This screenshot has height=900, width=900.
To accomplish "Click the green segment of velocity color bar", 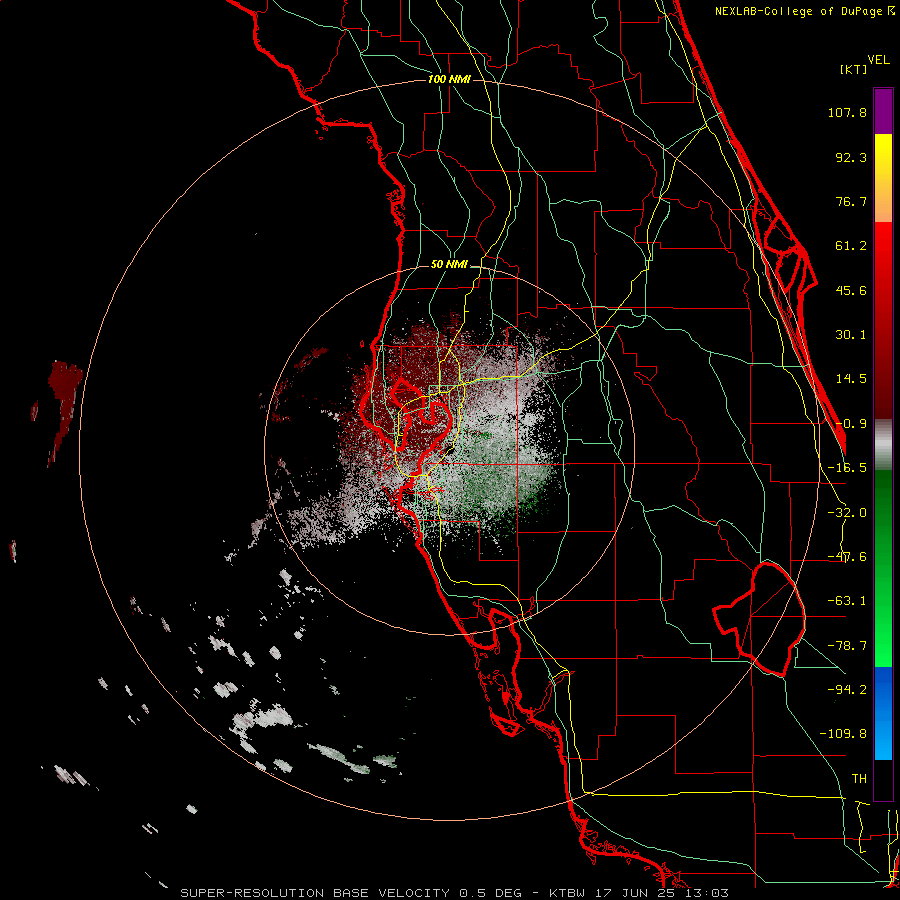I will tap(883, 568).
